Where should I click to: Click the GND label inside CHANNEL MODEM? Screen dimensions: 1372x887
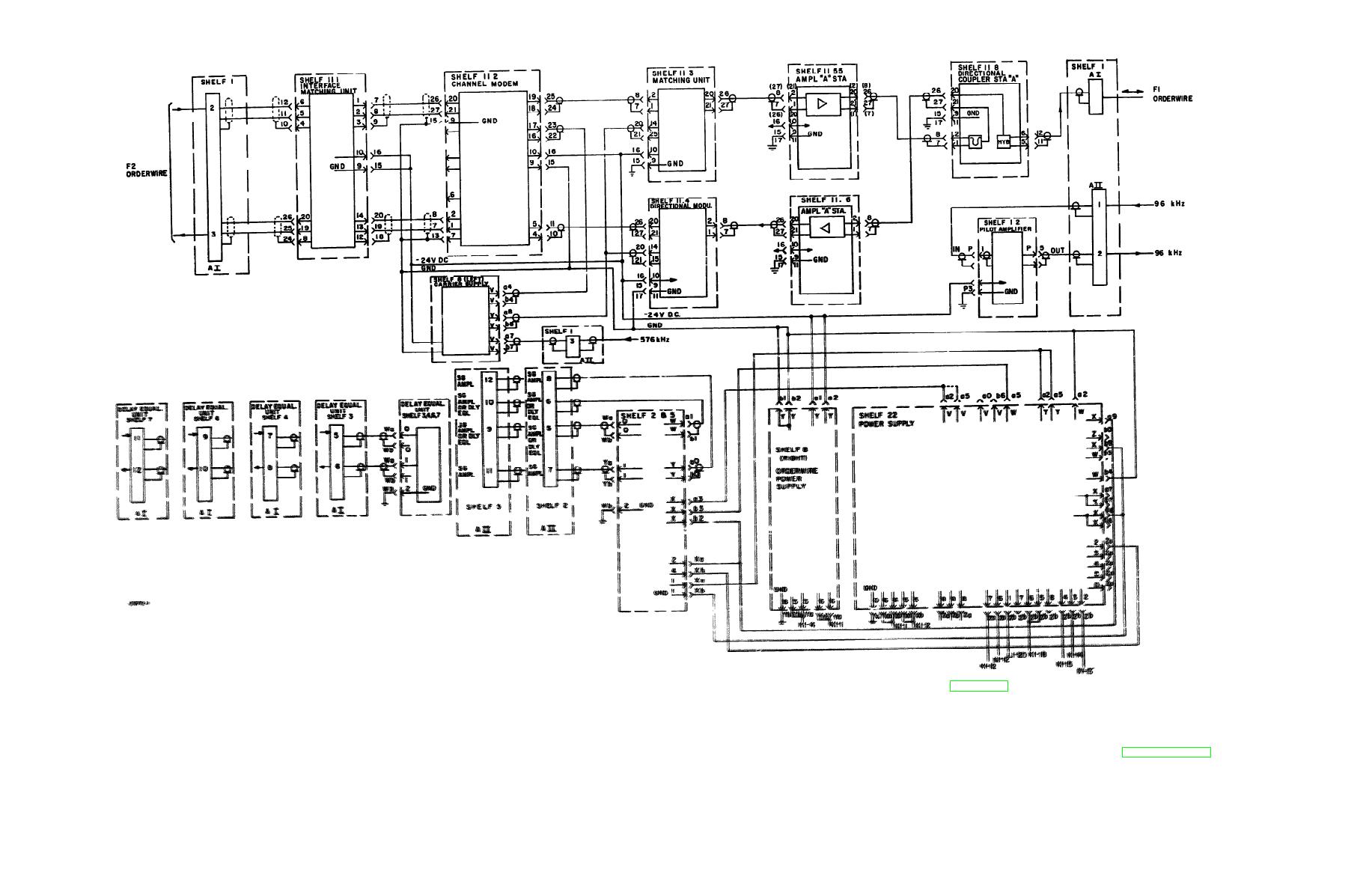click(x=490, y=121)
